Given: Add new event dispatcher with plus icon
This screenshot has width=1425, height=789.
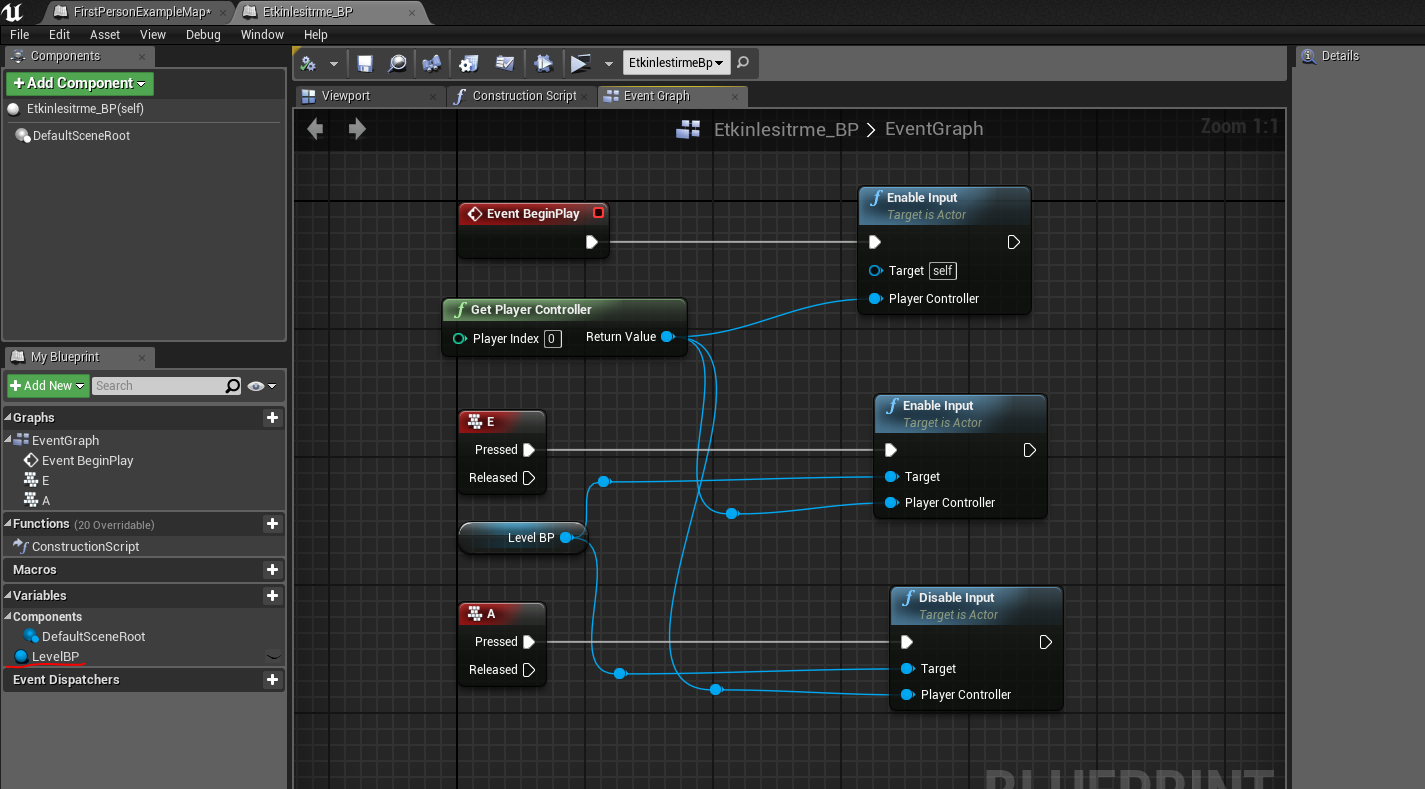Looking at the screenshot, I should coord(272,679).
